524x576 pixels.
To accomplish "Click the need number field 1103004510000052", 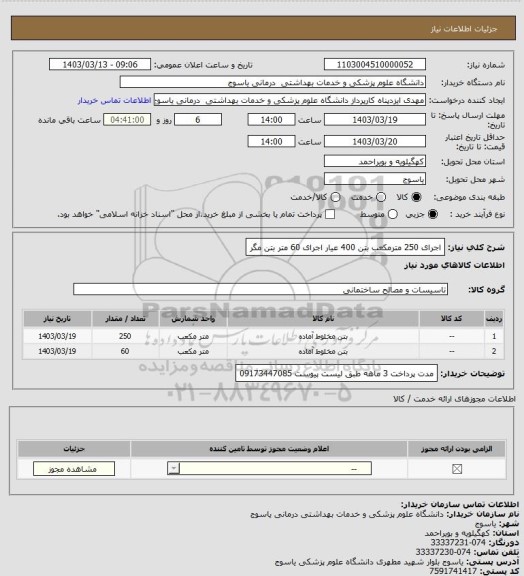I will (375, 65).
